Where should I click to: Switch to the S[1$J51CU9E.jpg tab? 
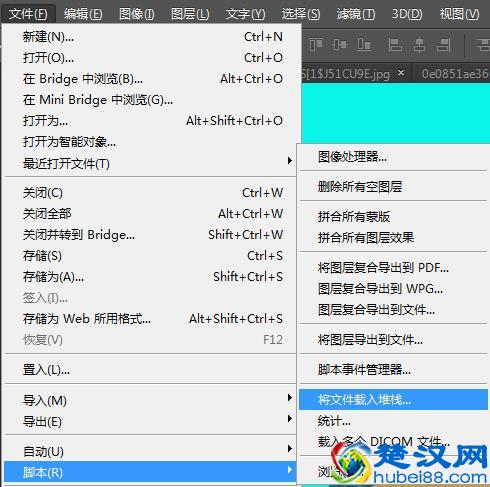click(346, 74)
